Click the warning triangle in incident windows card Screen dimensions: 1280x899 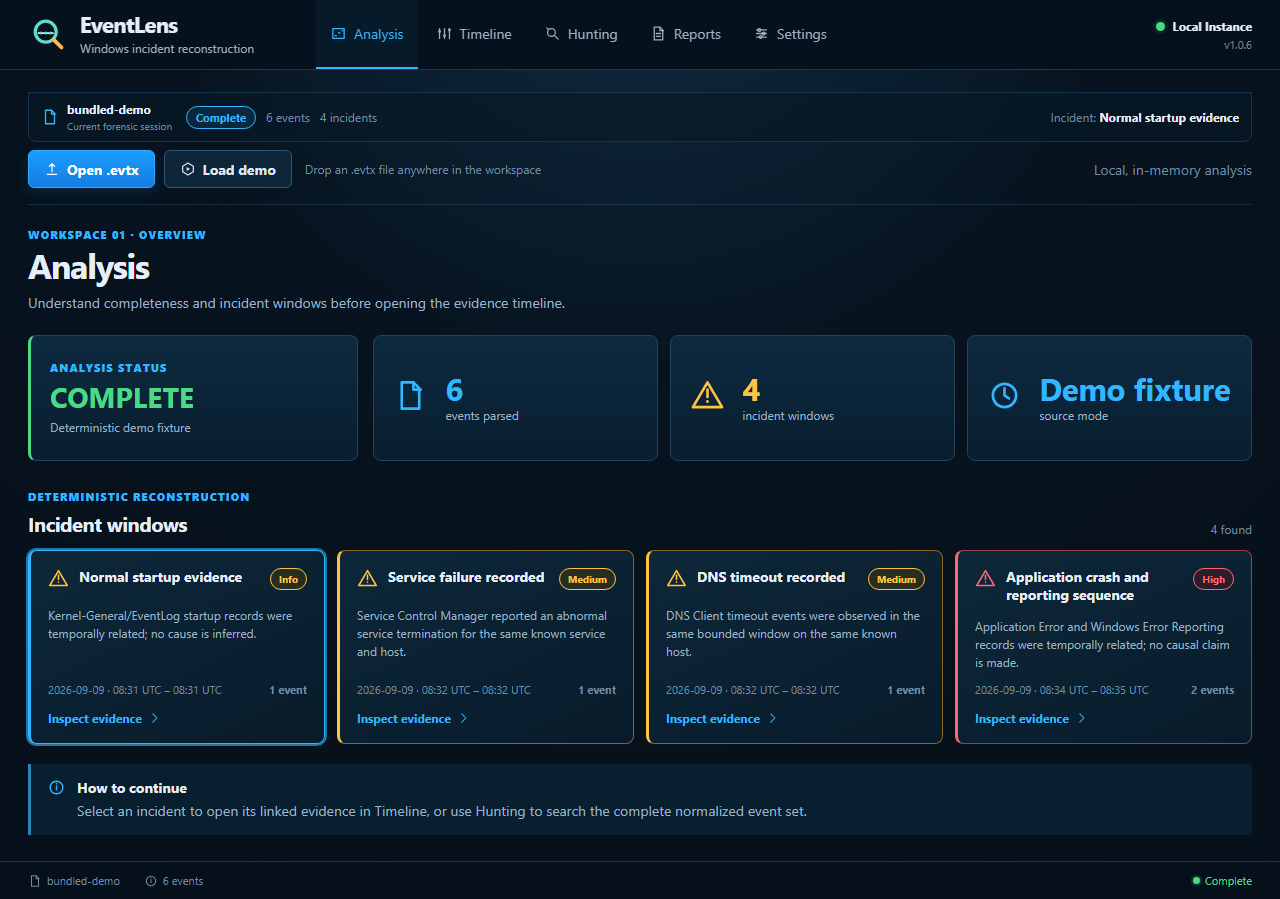707,395
